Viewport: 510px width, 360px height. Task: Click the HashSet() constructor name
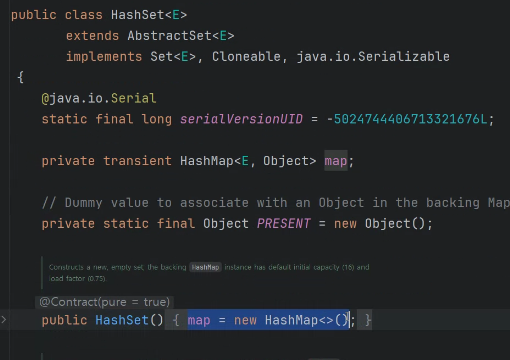[x=122, y=320]
